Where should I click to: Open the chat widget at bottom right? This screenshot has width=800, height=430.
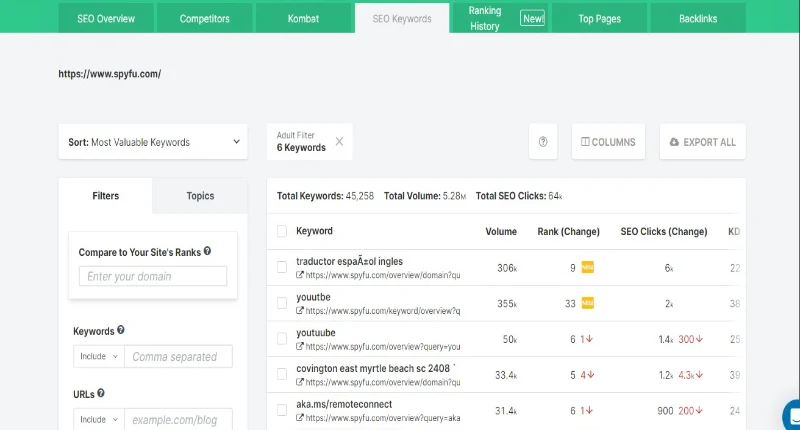pos(792,416)
